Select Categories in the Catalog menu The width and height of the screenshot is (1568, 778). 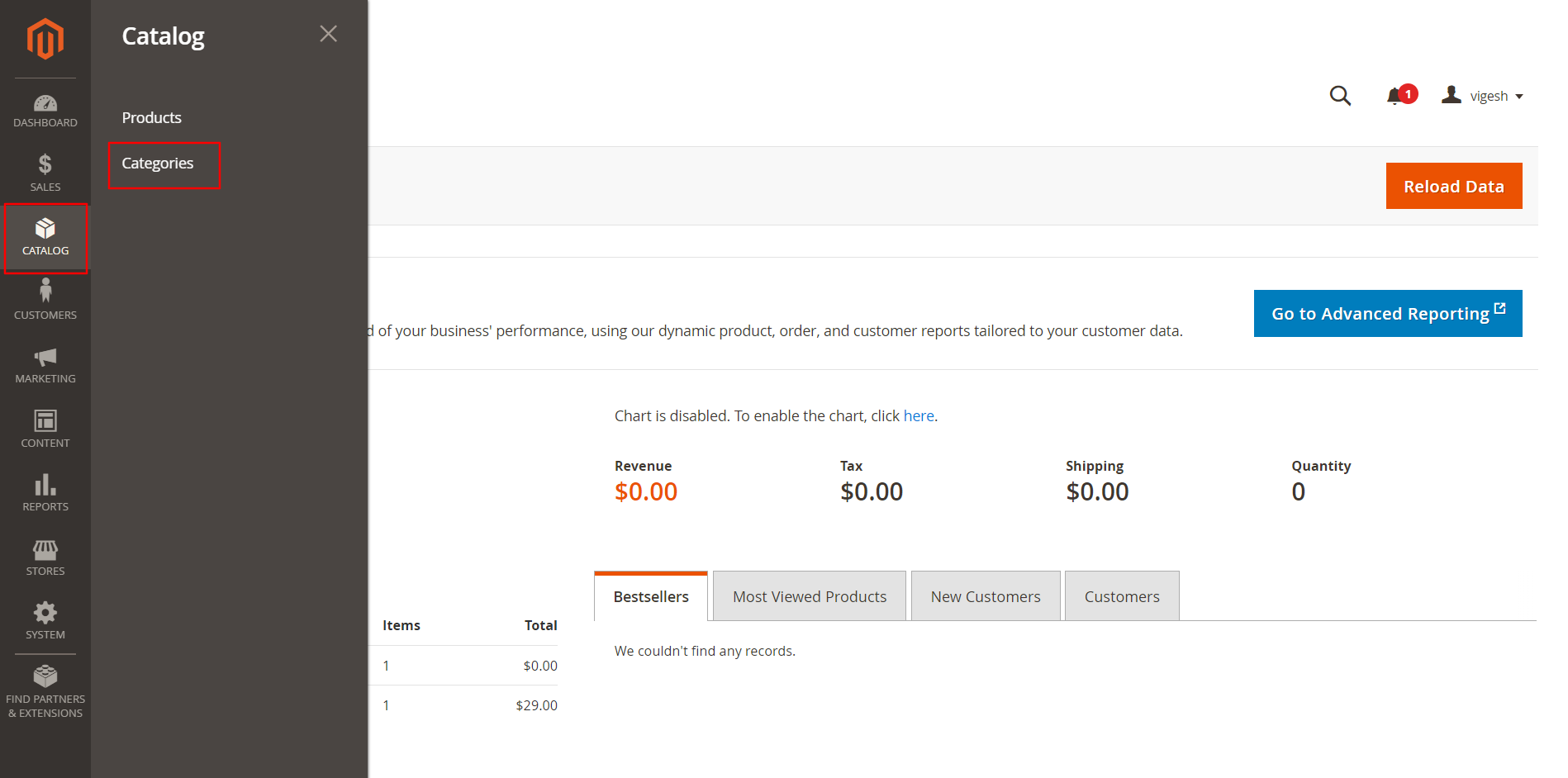pyautogui.click(x=157, y=164)
